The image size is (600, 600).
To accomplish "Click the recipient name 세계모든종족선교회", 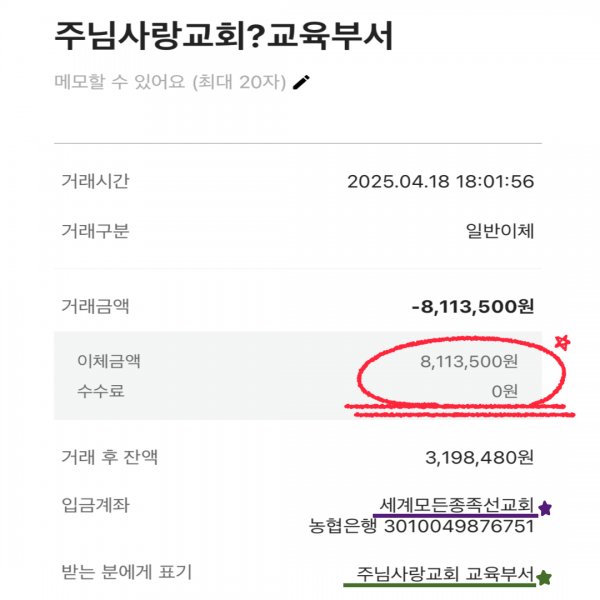I will tap(457, 505).
